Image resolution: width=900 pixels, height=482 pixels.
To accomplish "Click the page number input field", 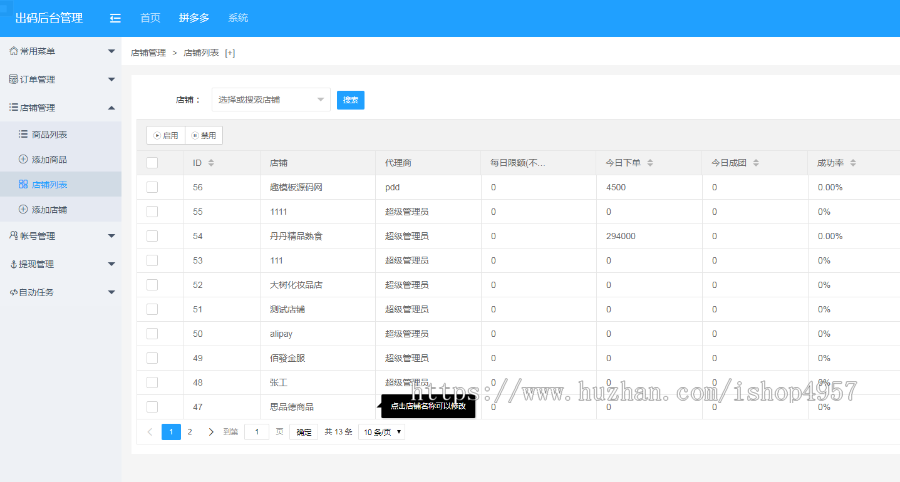I will [257, 432].
